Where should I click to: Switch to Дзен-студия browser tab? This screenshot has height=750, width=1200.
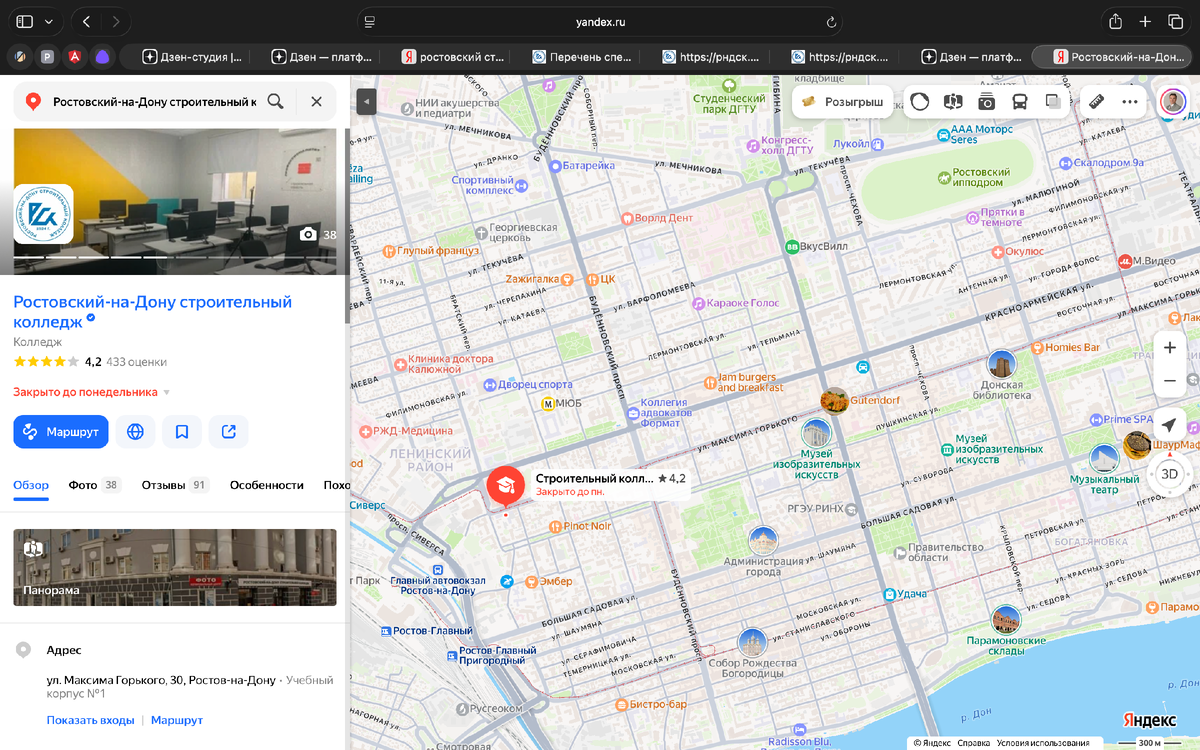pyautogui.click(x=193, y=57)
